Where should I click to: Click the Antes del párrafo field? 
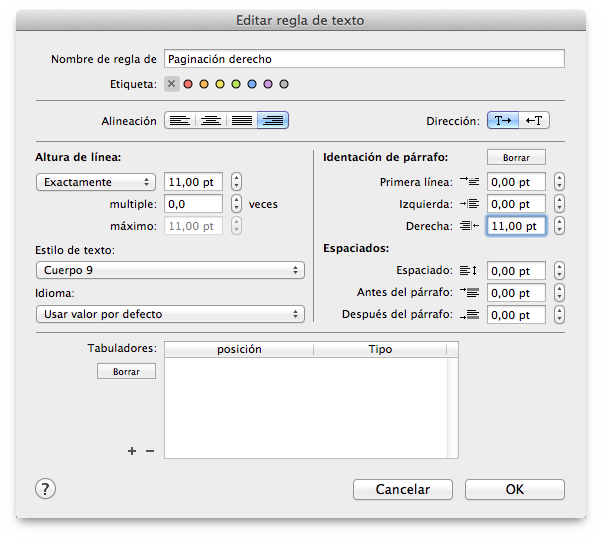[x=516, y=293]
